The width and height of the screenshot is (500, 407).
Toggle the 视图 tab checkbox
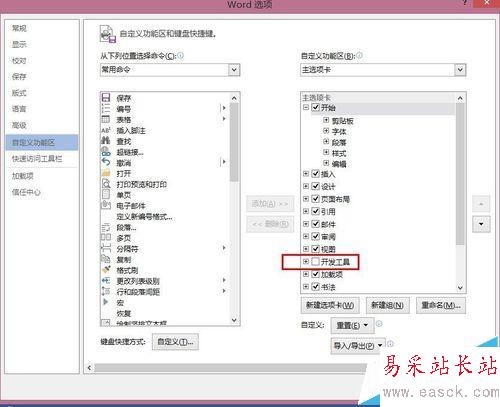(315, 249)
